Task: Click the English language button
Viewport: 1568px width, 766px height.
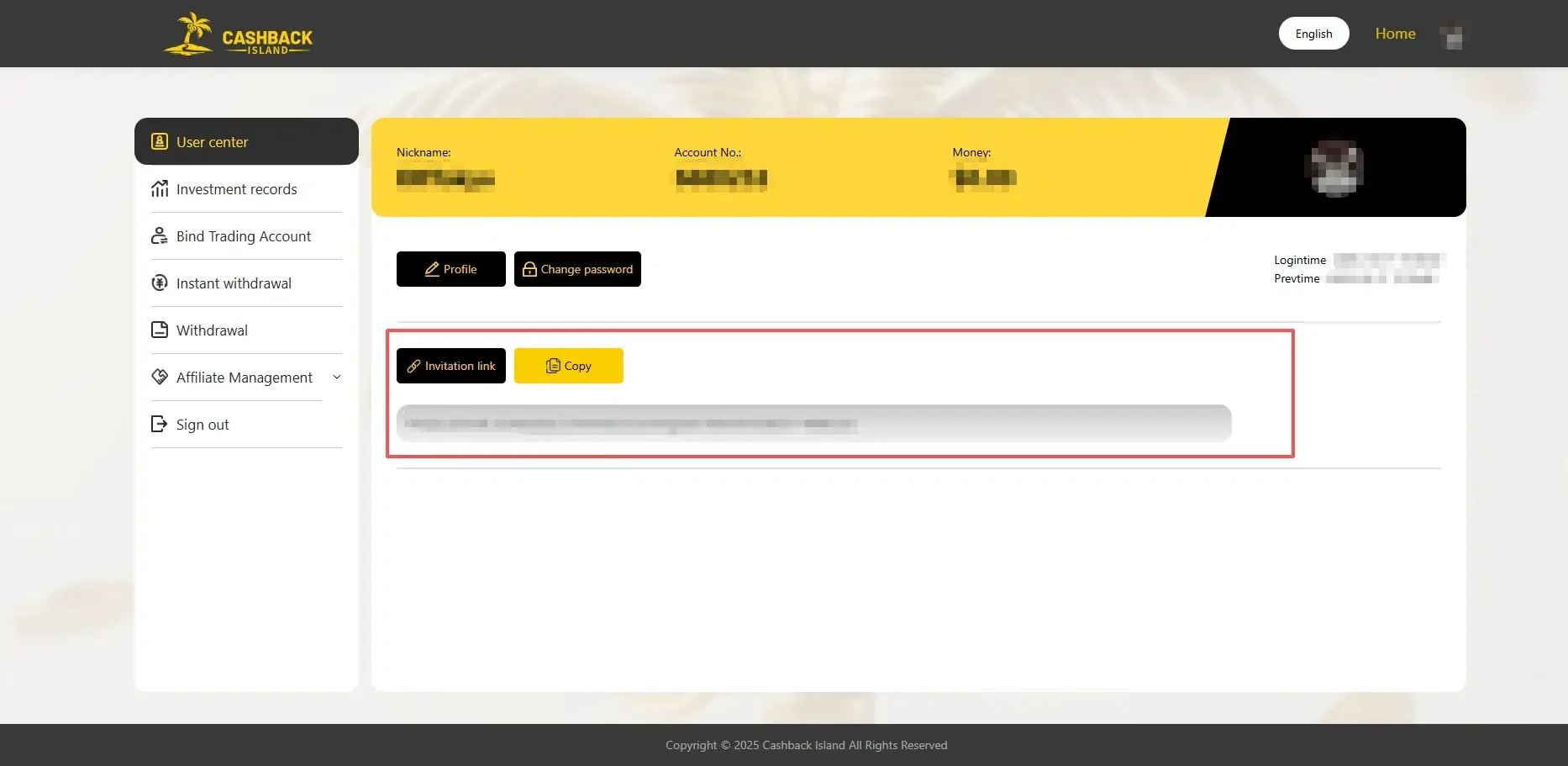Action: (x=1313, y=34)
